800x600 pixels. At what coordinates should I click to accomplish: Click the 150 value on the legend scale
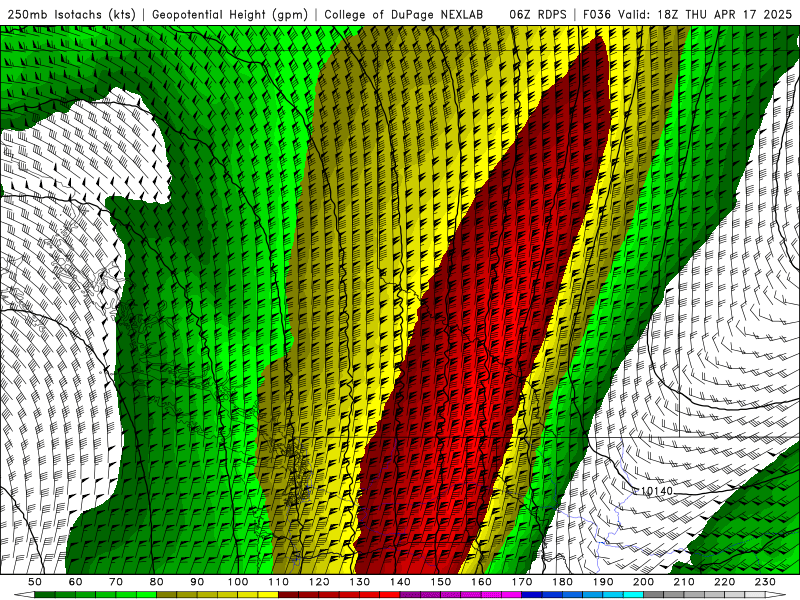(x=440, y=582)
